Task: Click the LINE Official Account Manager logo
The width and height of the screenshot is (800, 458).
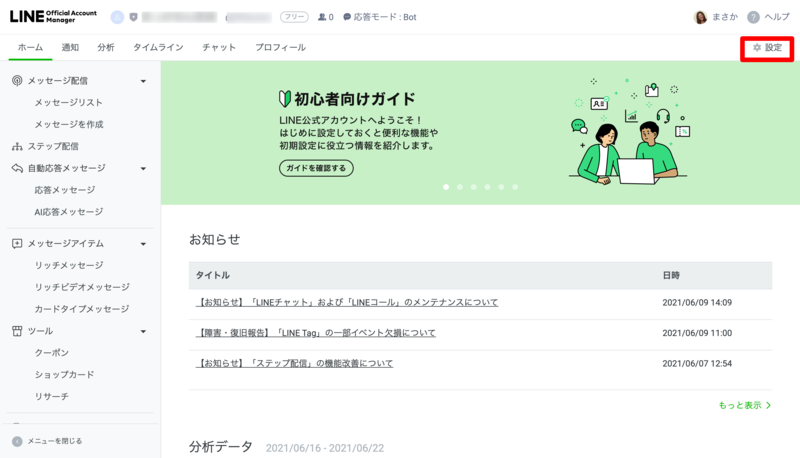Action: pyautogui.click(x=53, y=16)
